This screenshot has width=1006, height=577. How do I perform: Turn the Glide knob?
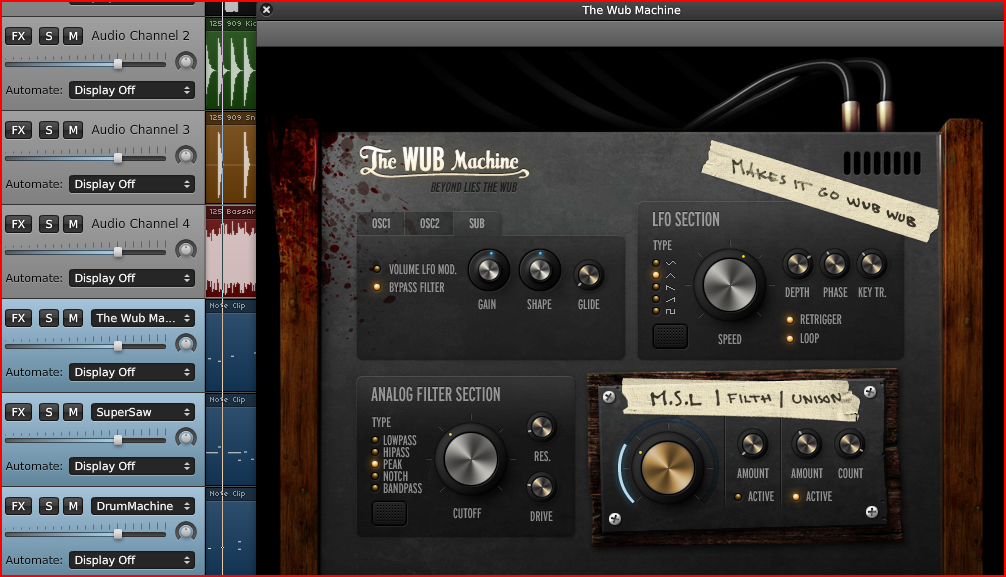click(589, 277)
